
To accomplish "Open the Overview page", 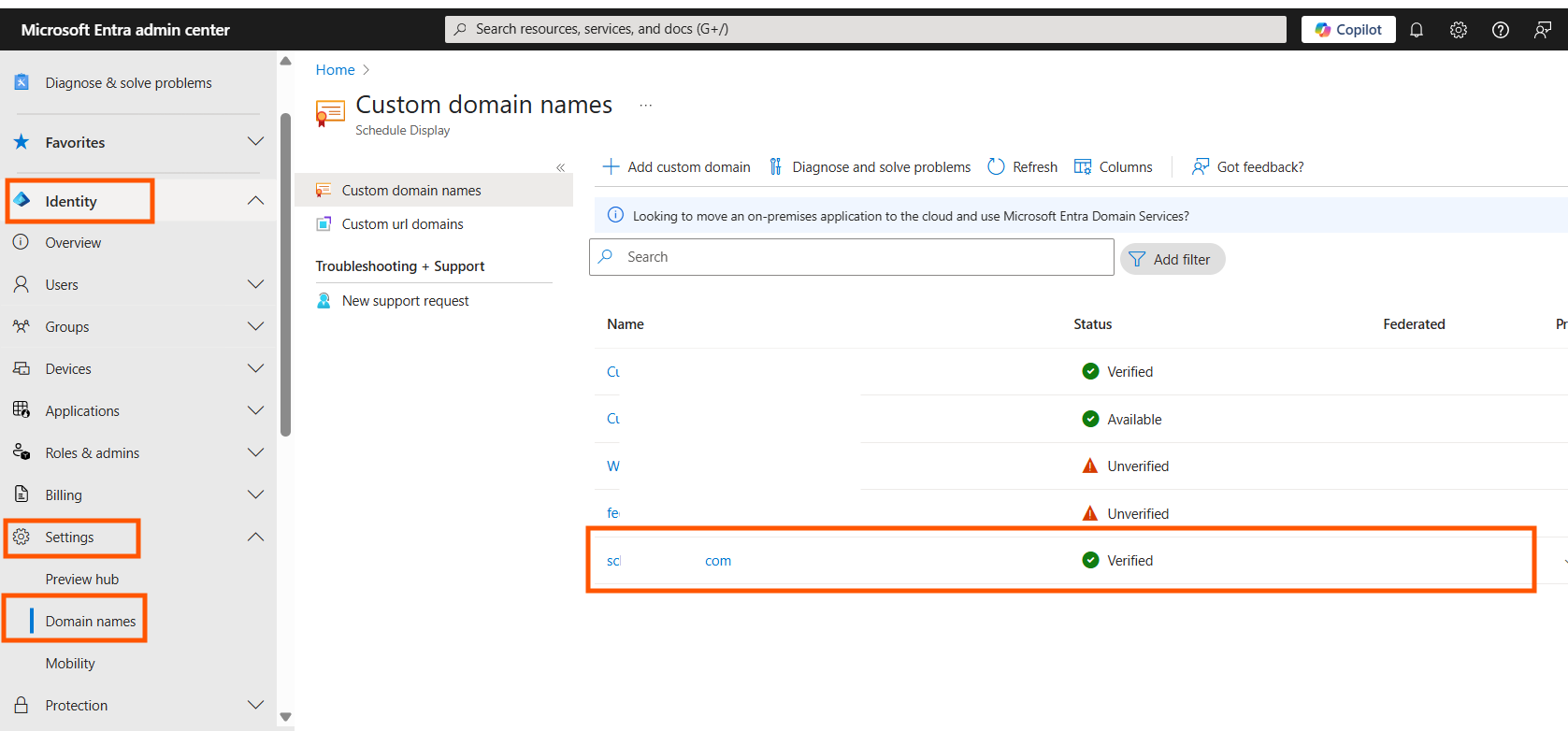I will pyautogui.click(x=73, y=243).
